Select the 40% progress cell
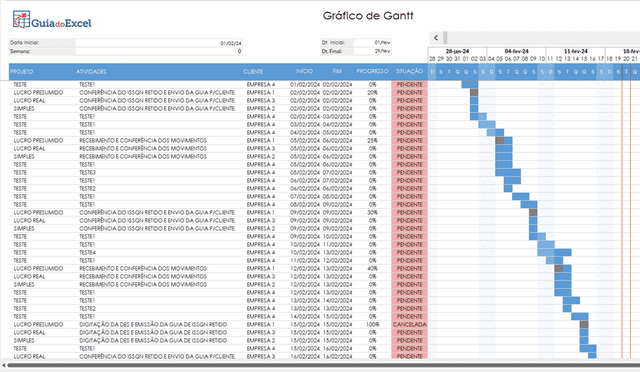Viewport: 640px width, 372px height. coord(372,269)
